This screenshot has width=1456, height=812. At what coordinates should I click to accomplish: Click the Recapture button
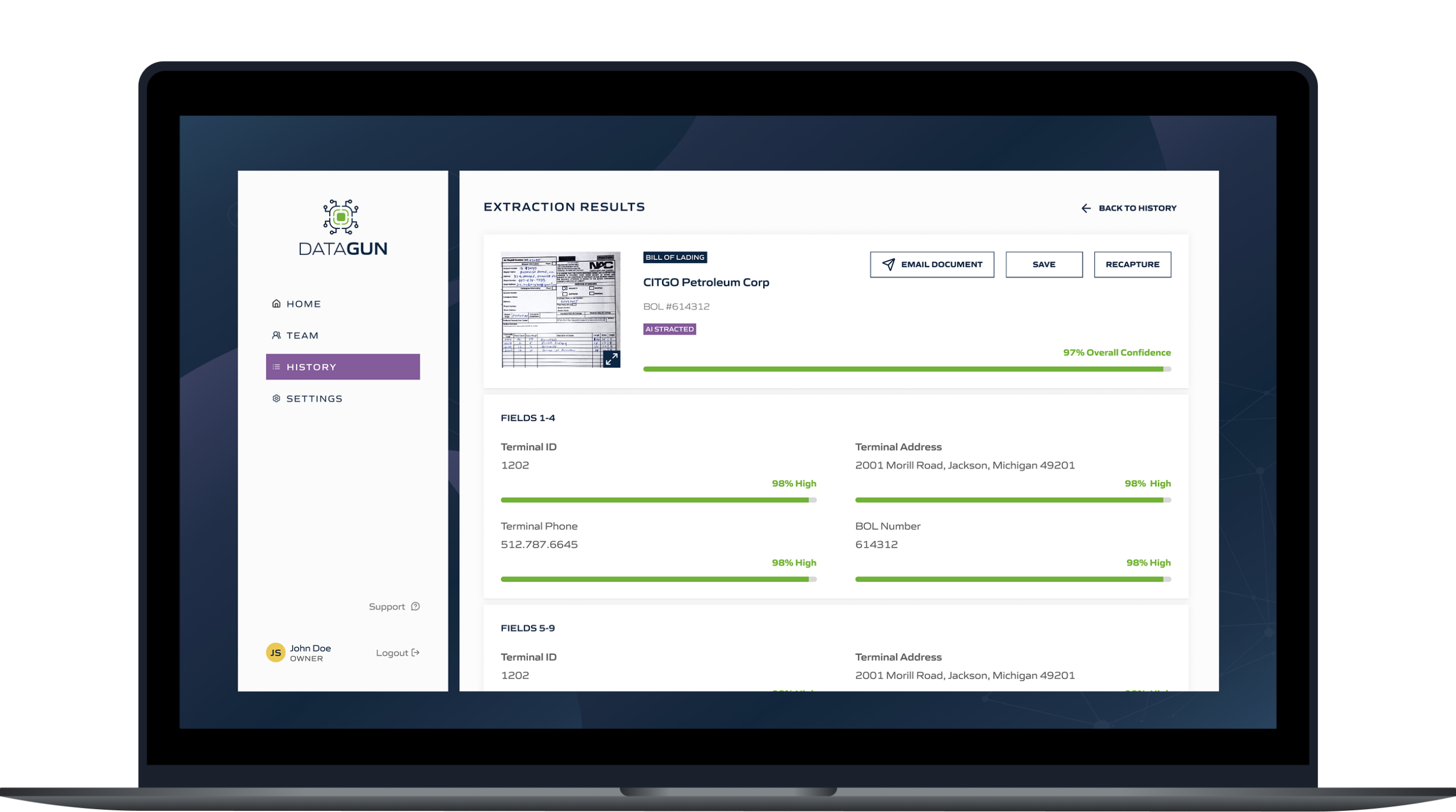click(x=1132, y=264)
